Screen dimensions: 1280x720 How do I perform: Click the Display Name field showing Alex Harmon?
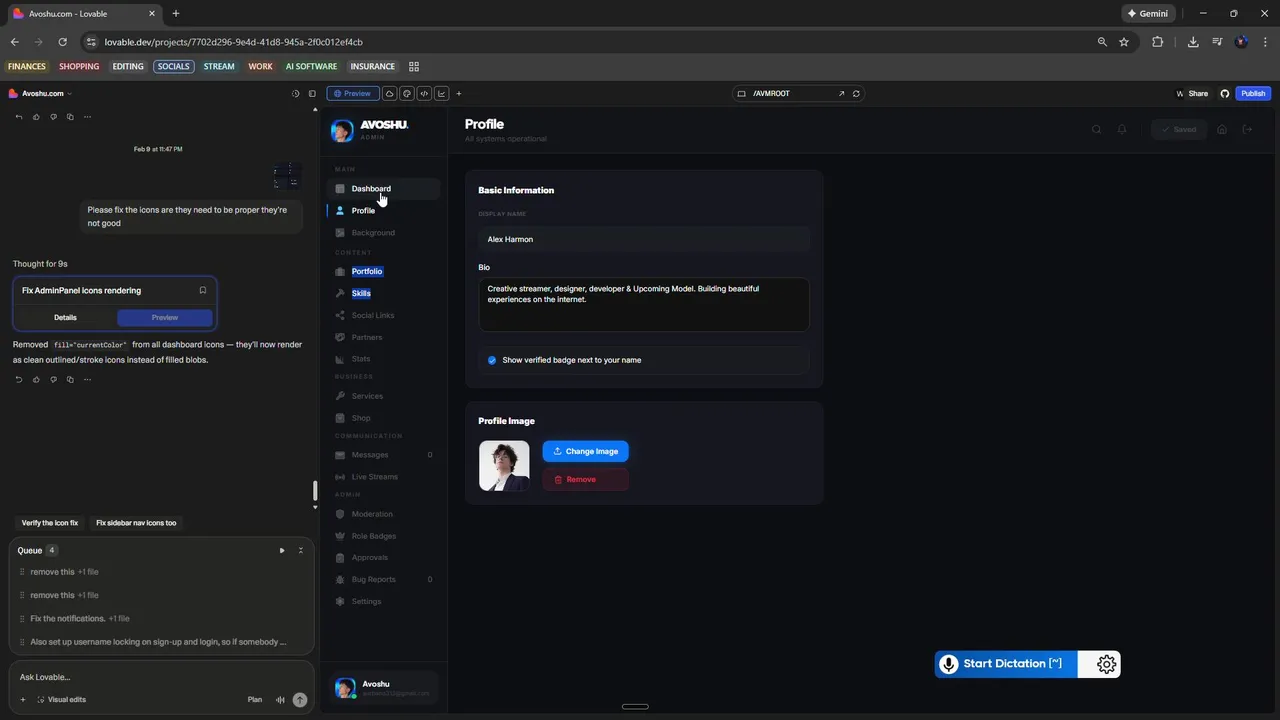[644, 239]
